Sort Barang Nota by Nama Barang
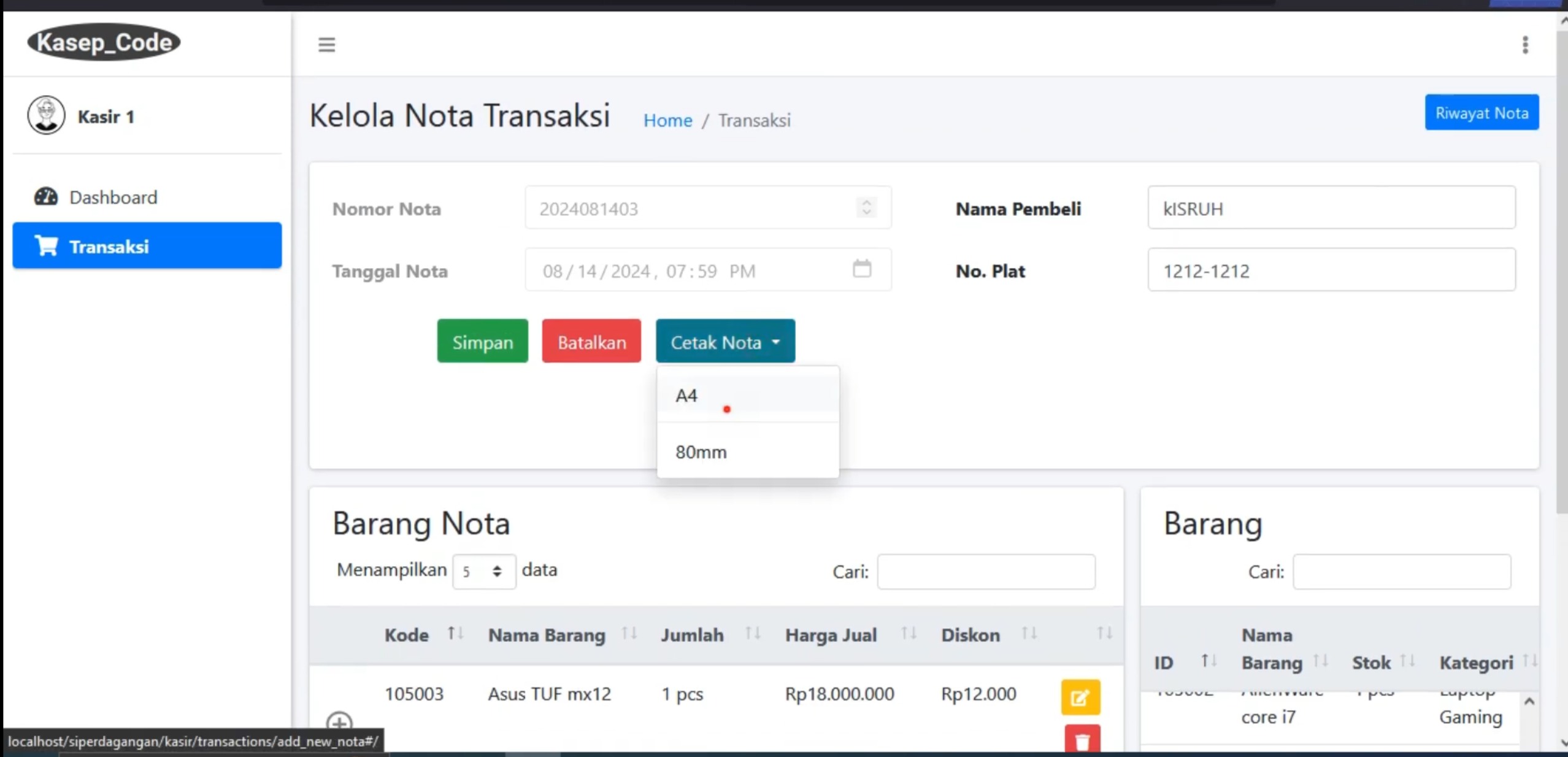 pyautogui.click(x=629, y=634)
